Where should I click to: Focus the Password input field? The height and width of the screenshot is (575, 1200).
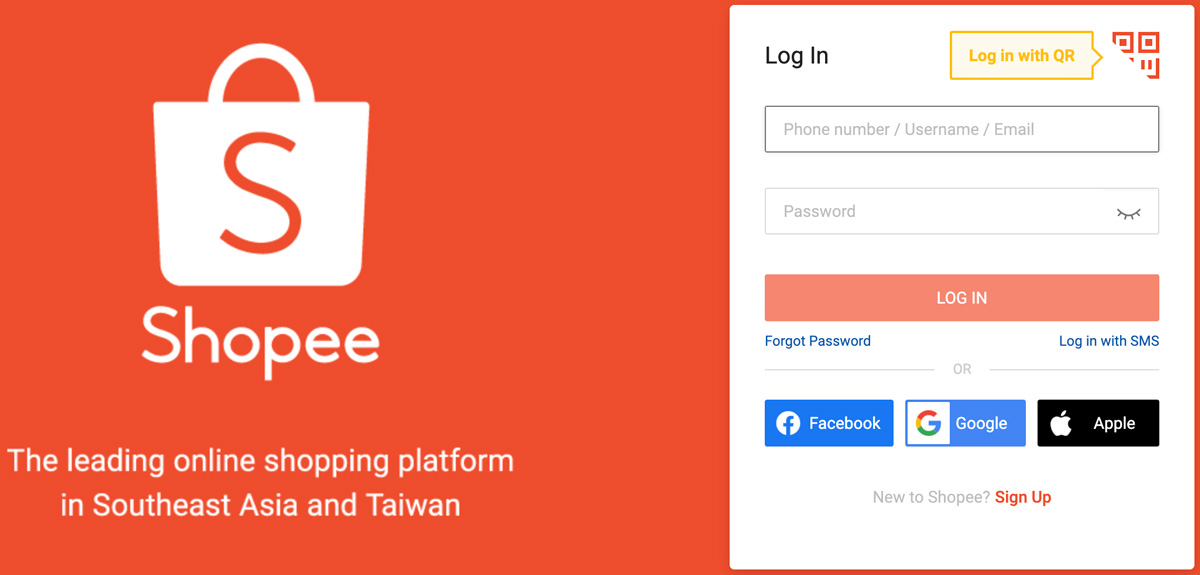click(x=961, y=211)
